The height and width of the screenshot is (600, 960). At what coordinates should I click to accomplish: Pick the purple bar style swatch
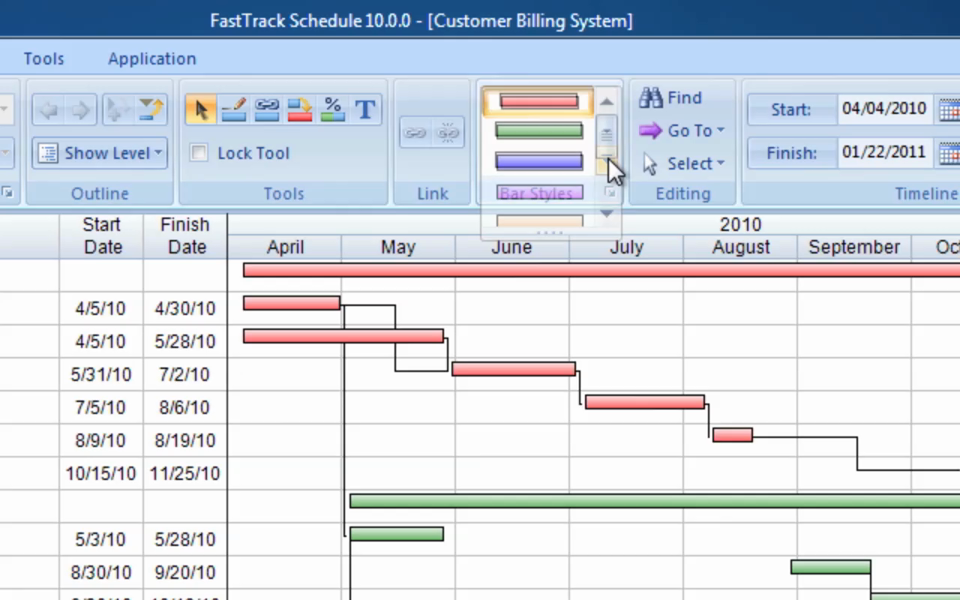point(539,192)
